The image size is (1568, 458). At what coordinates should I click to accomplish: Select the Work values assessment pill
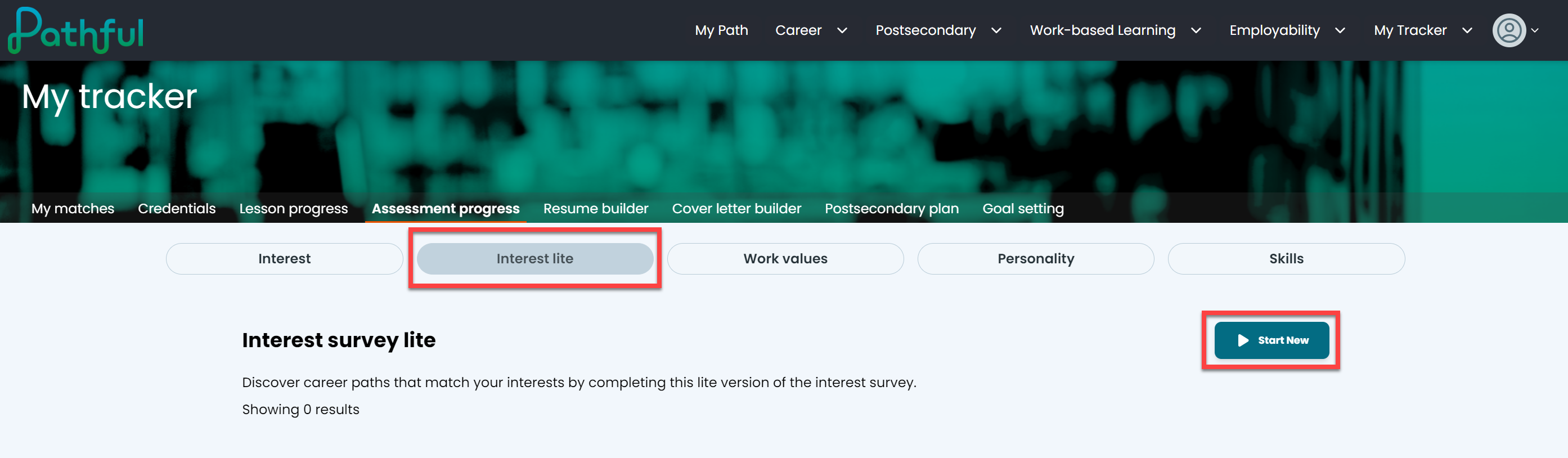(x=785, y=259)
